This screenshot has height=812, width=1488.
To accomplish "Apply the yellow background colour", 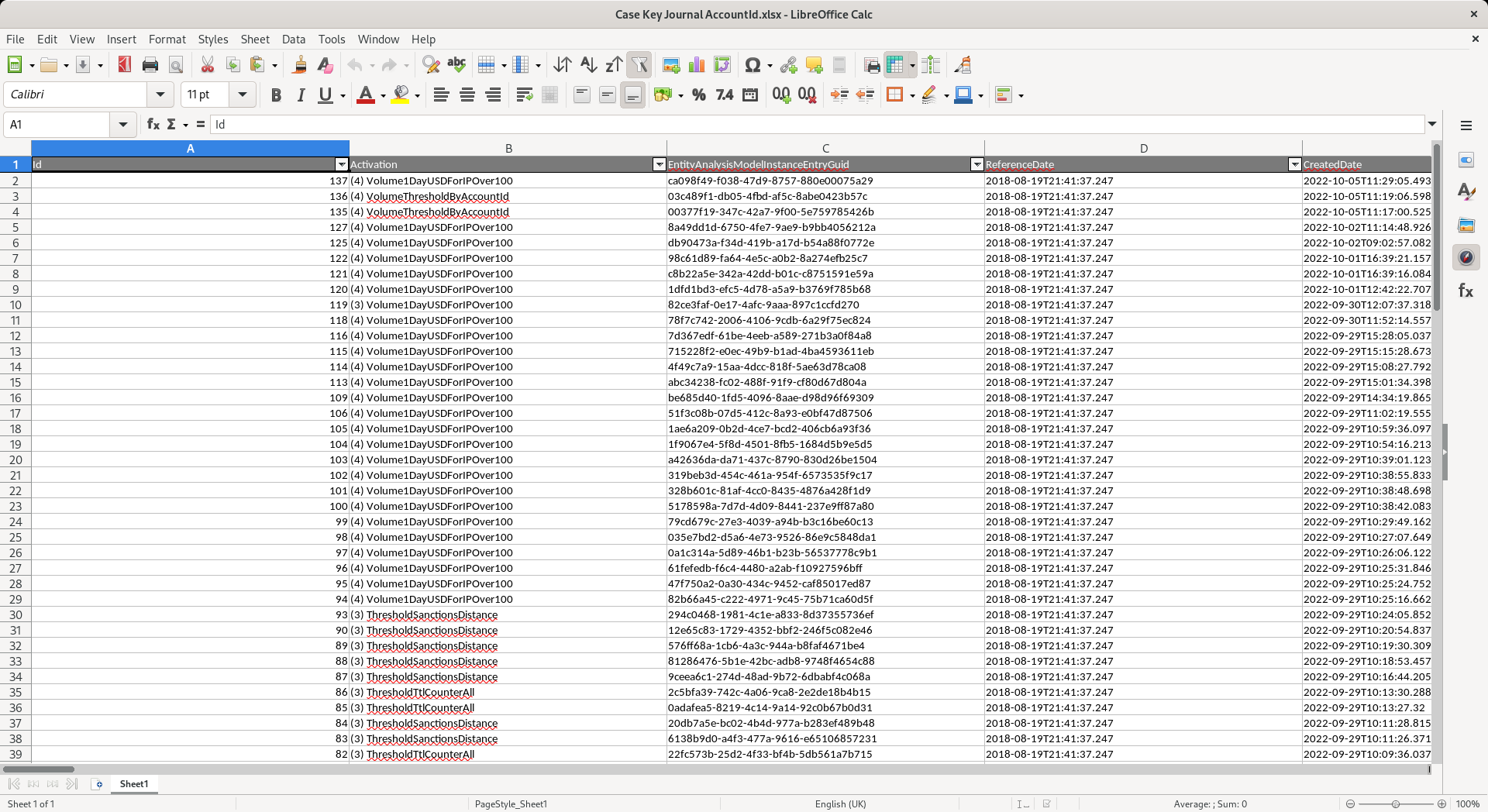I will pos(400,95).
